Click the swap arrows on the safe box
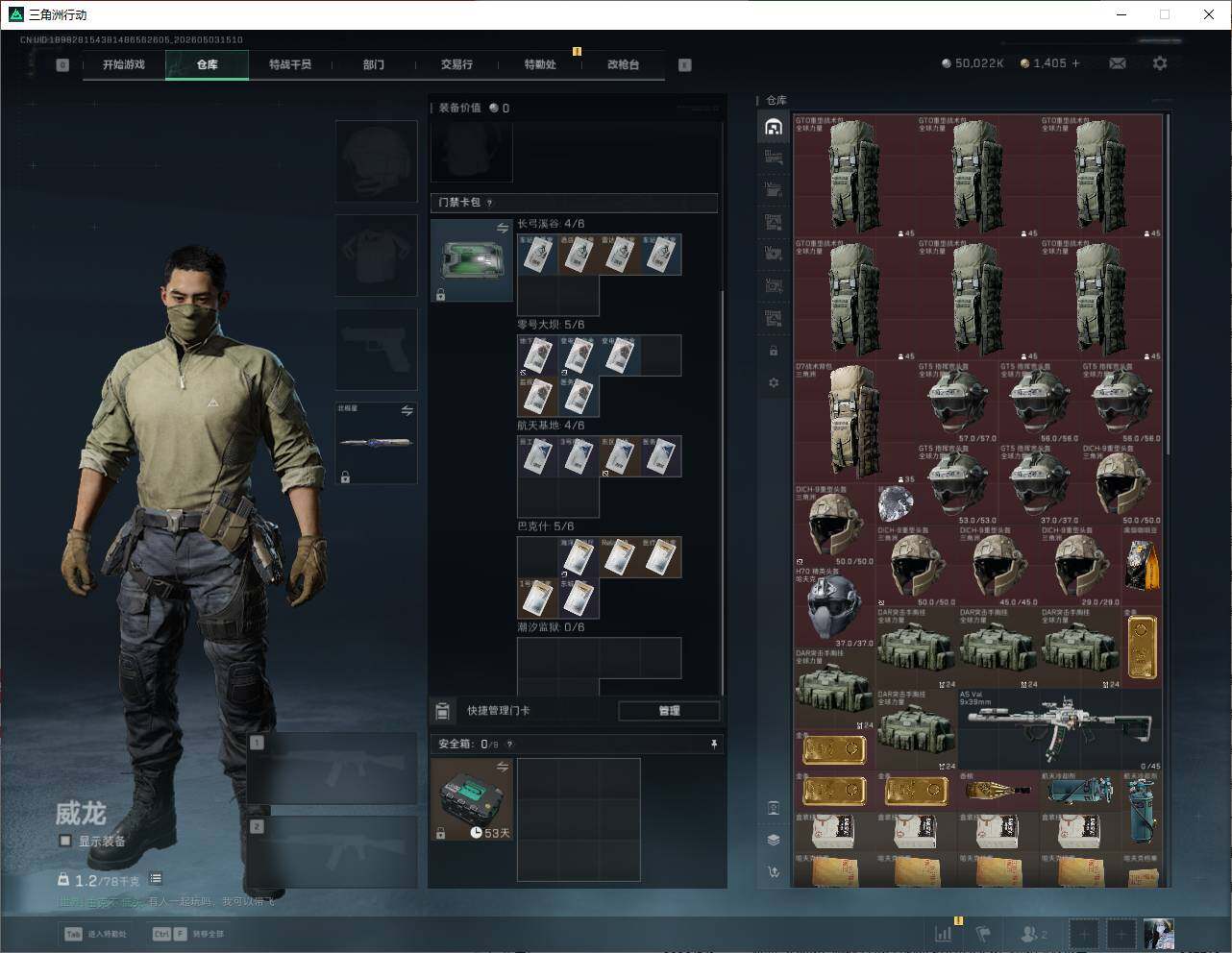Image resolution: width=1232 pixels, height=953 pixels. click(503, 767)
